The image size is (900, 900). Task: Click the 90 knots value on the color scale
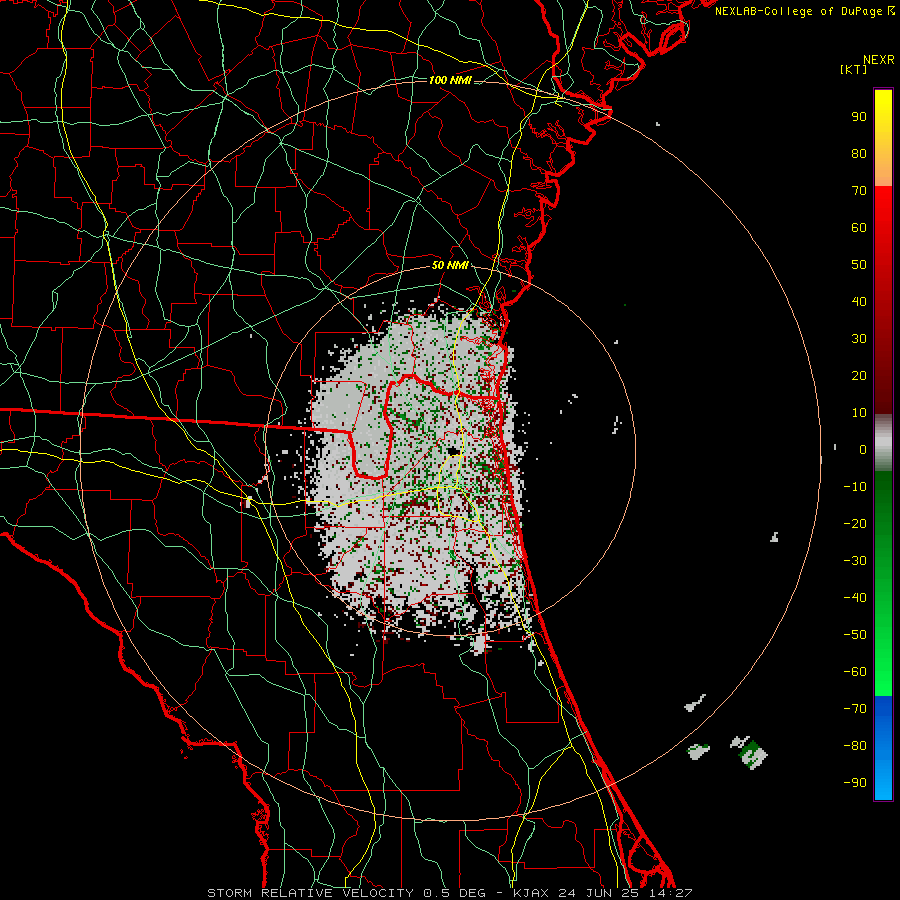pos(859,117)
